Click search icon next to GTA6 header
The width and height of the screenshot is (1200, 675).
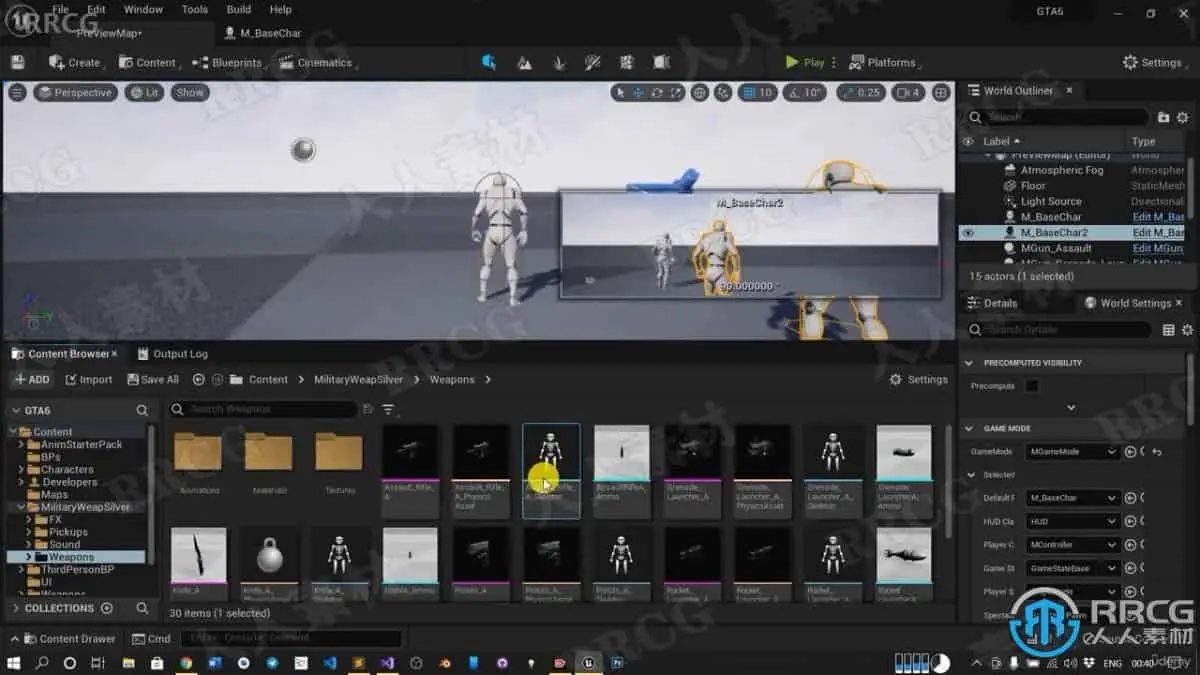142,410
